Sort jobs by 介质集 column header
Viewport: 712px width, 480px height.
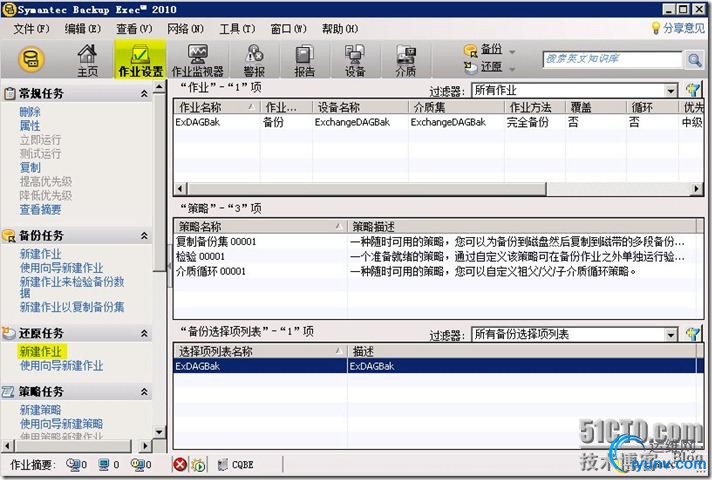pyautogui.click(x=456, y=107)
